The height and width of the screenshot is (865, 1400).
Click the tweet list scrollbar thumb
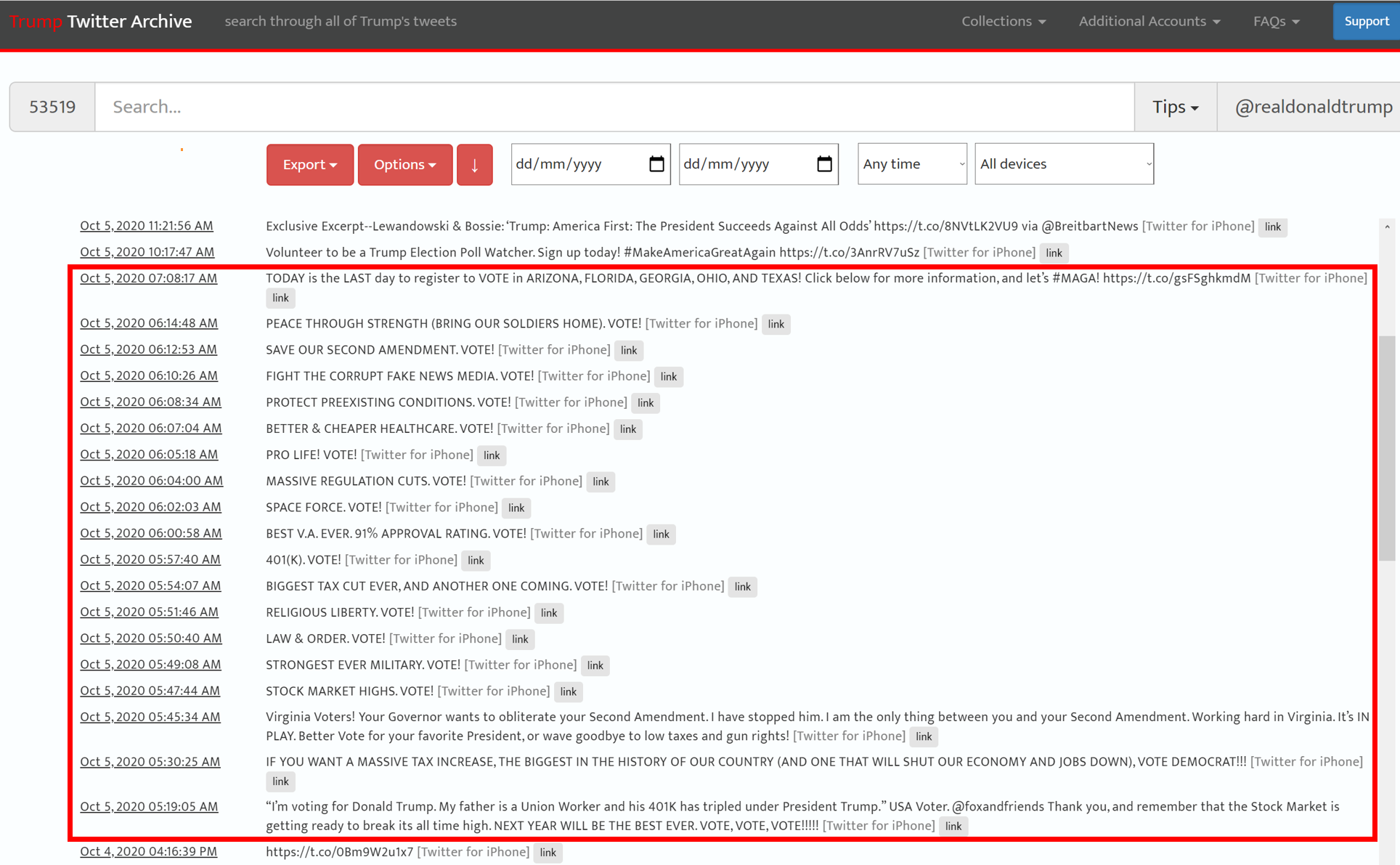point(1387,448)
